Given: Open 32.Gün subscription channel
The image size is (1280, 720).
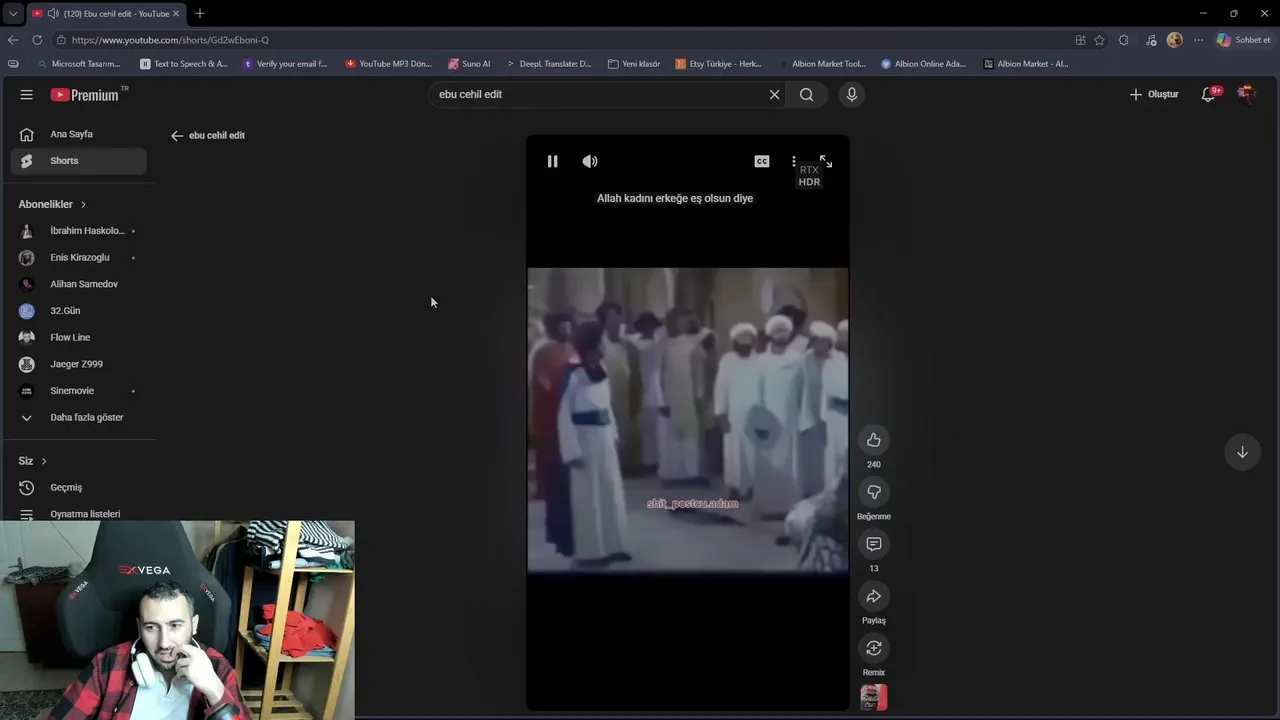Looking at the screenshot, I should click(x=78, y=311).
